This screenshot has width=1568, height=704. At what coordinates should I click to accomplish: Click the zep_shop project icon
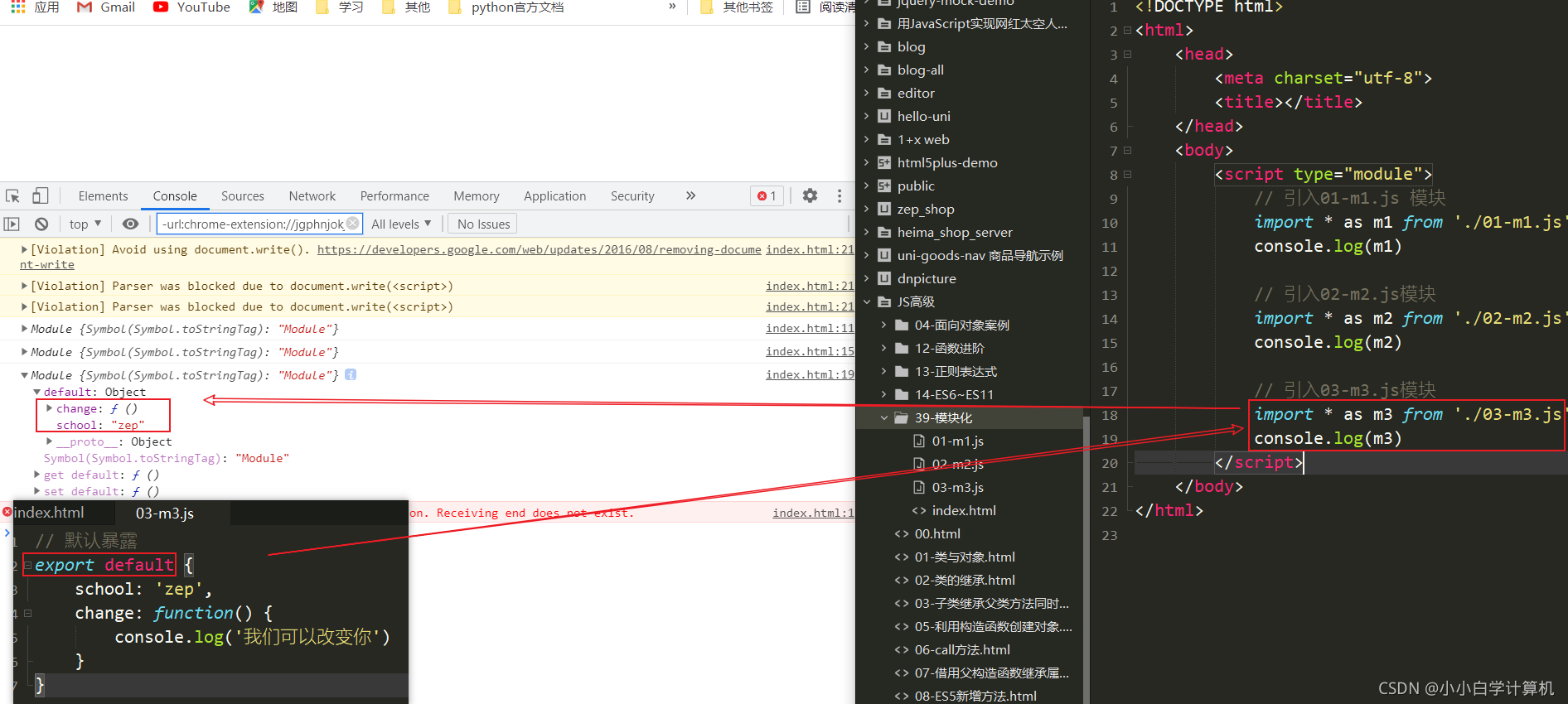point(884,209)
